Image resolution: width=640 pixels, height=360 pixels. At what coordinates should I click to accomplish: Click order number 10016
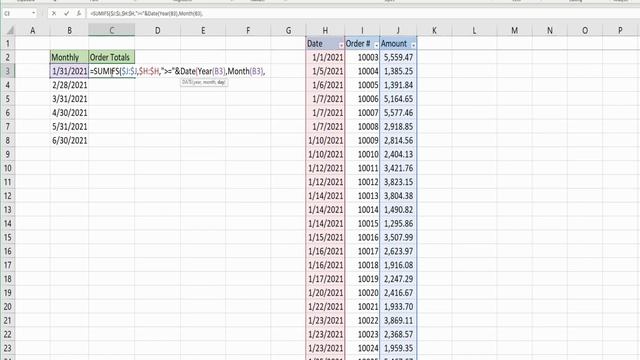[x=362, y=237]
